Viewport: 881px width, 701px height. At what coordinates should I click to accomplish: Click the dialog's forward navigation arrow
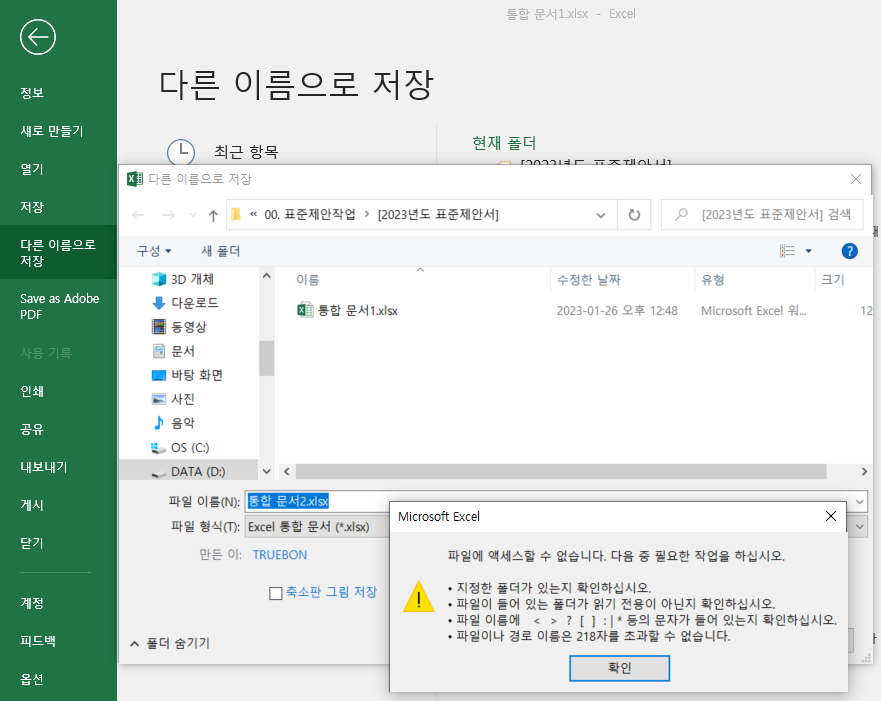(x=168, y=215)
